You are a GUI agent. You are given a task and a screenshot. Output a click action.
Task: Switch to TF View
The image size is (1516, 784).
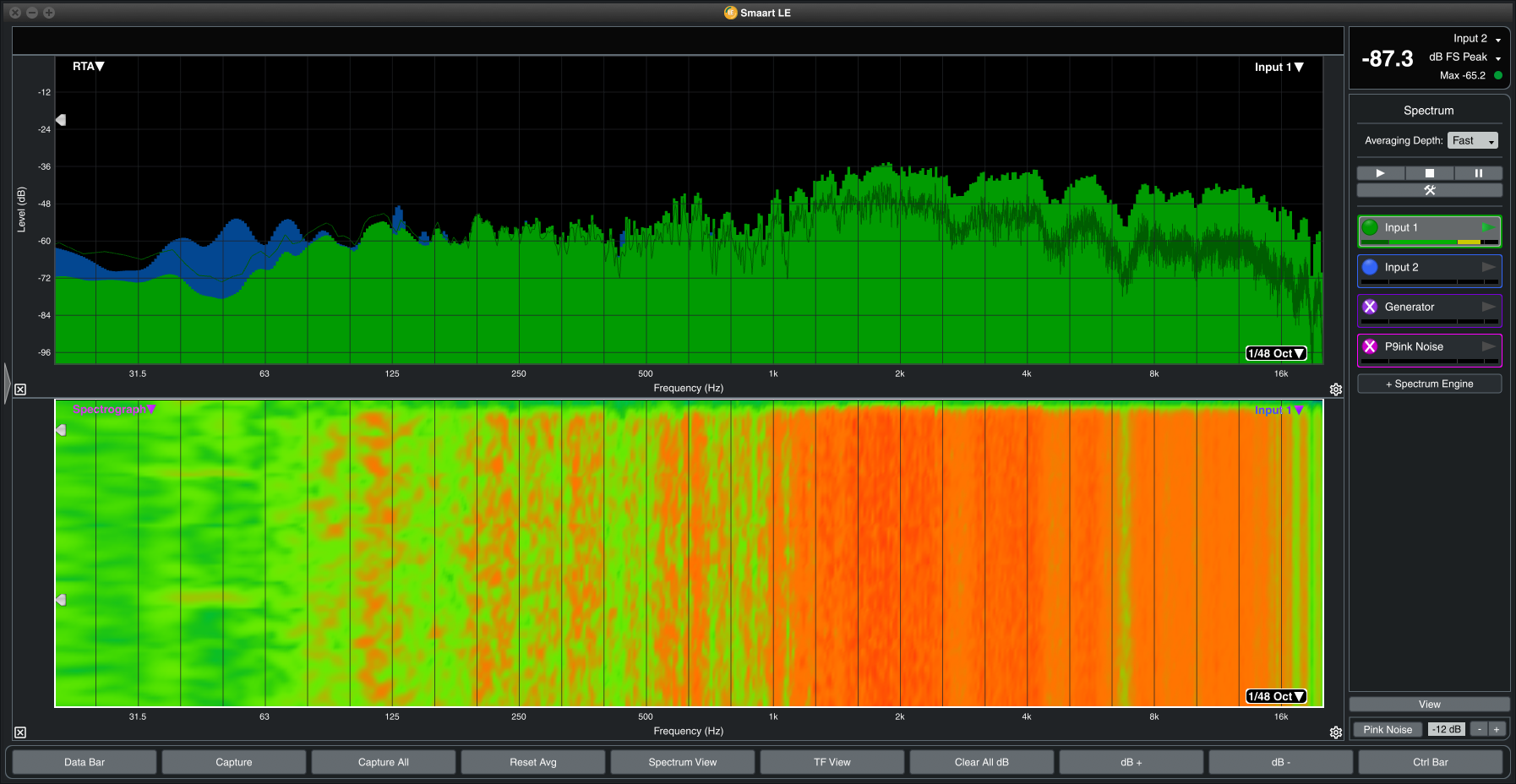(832, 762)
